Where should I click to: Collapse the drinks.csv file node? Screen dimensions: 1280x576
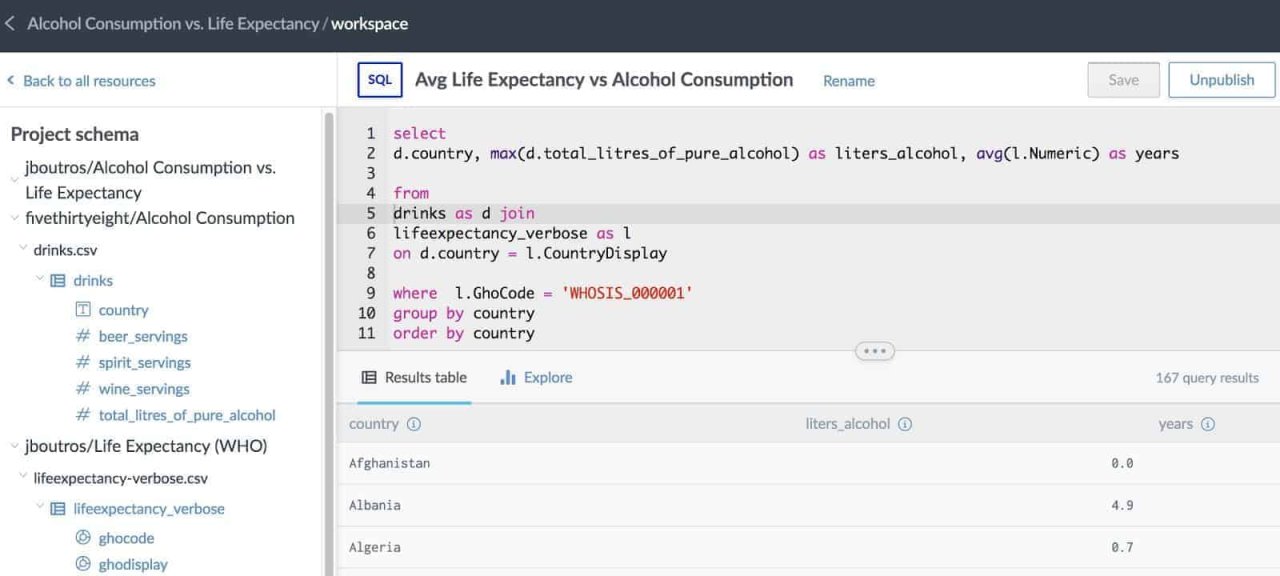tap(23, 248)
